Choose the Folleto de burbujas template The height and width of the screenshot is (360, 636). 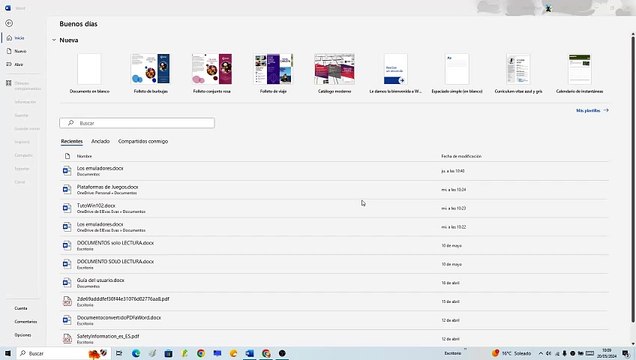(150, 73)
